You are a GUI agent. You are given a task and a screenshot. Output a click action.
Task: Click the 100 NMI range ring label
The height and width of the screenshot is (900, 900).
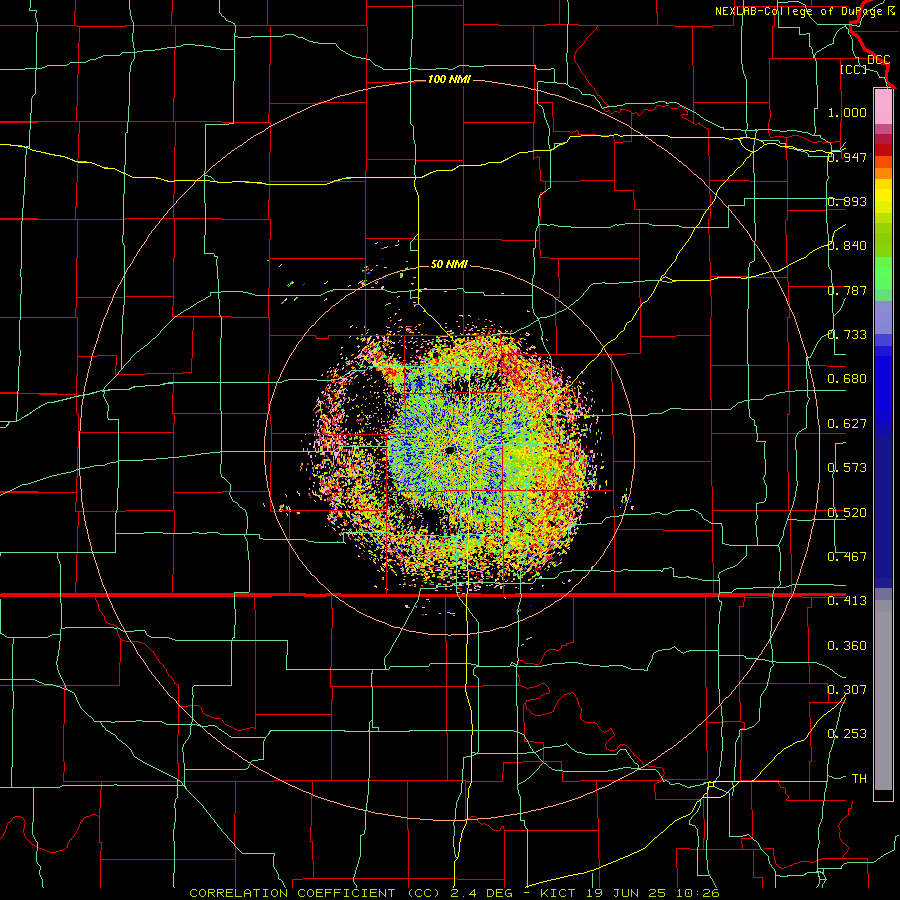[449, 79]
